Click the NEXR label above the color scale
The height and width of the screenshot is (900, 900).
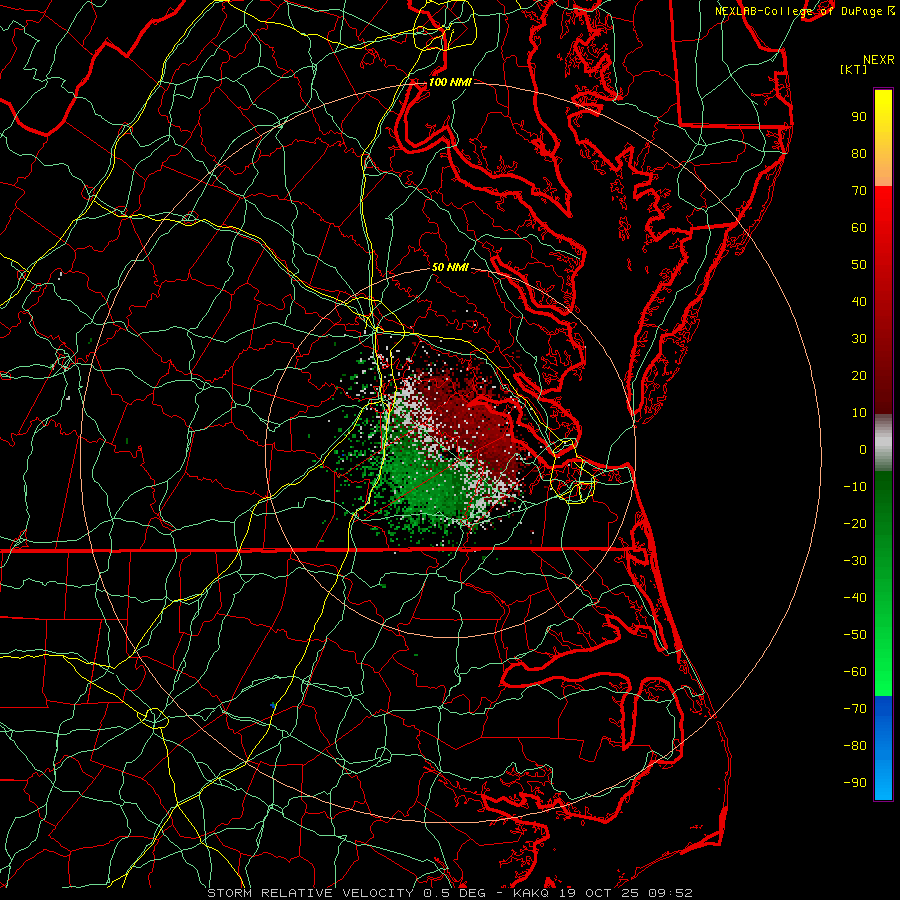(879, 60)
